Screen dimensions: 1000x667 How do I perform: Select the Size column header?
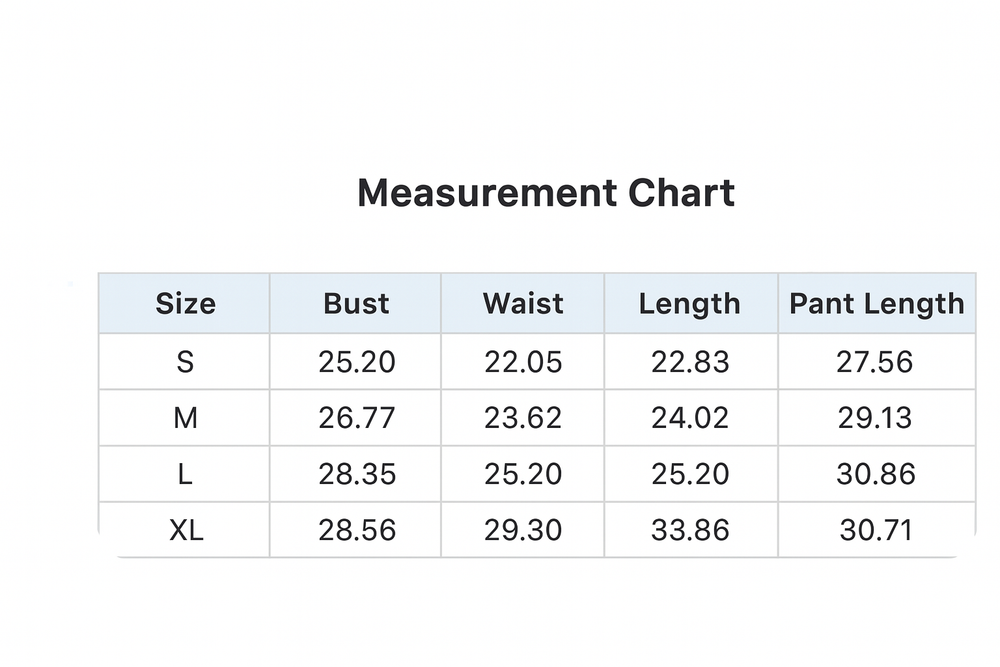(x=185, y=304)
